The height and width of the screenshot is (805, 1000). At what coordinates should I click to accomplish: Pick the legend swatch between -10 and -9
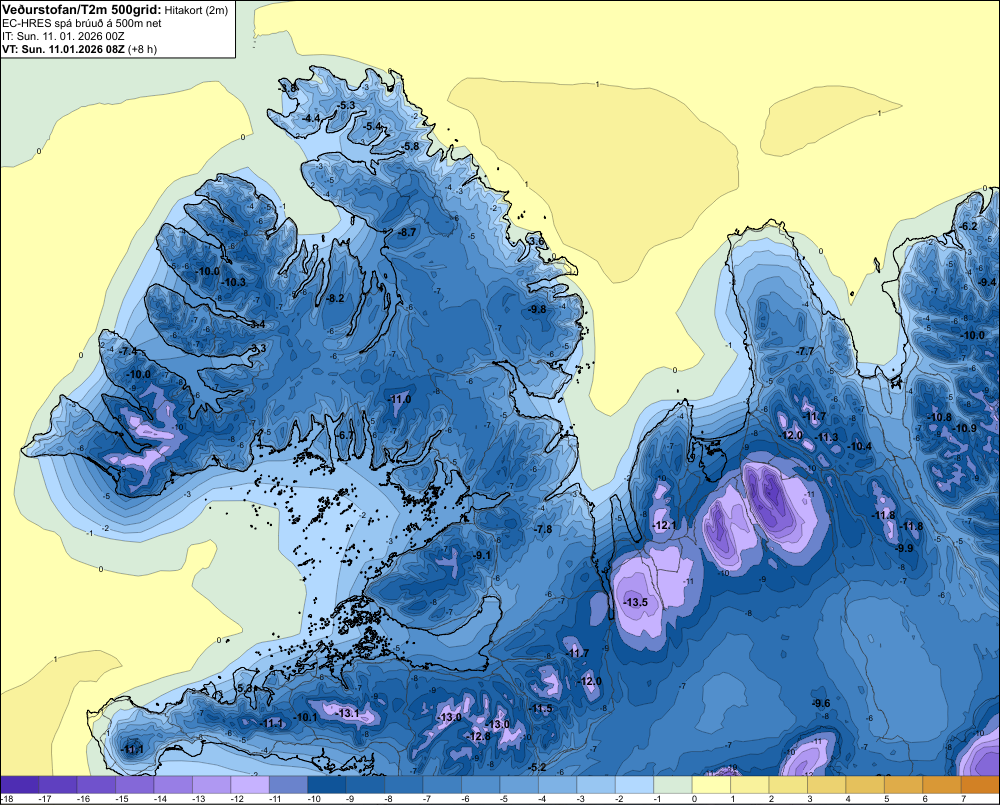[327, 785]
